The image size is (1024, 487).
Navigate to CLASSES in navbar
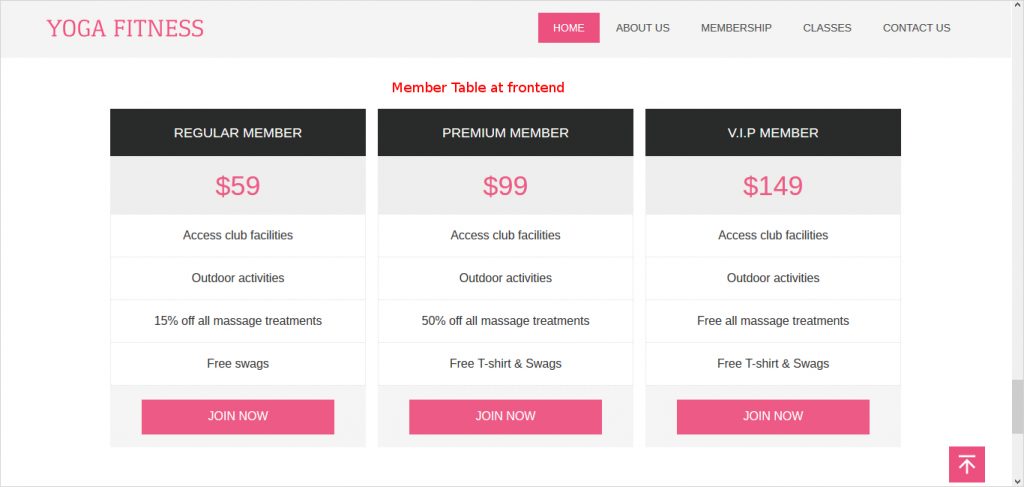point(827,28)
